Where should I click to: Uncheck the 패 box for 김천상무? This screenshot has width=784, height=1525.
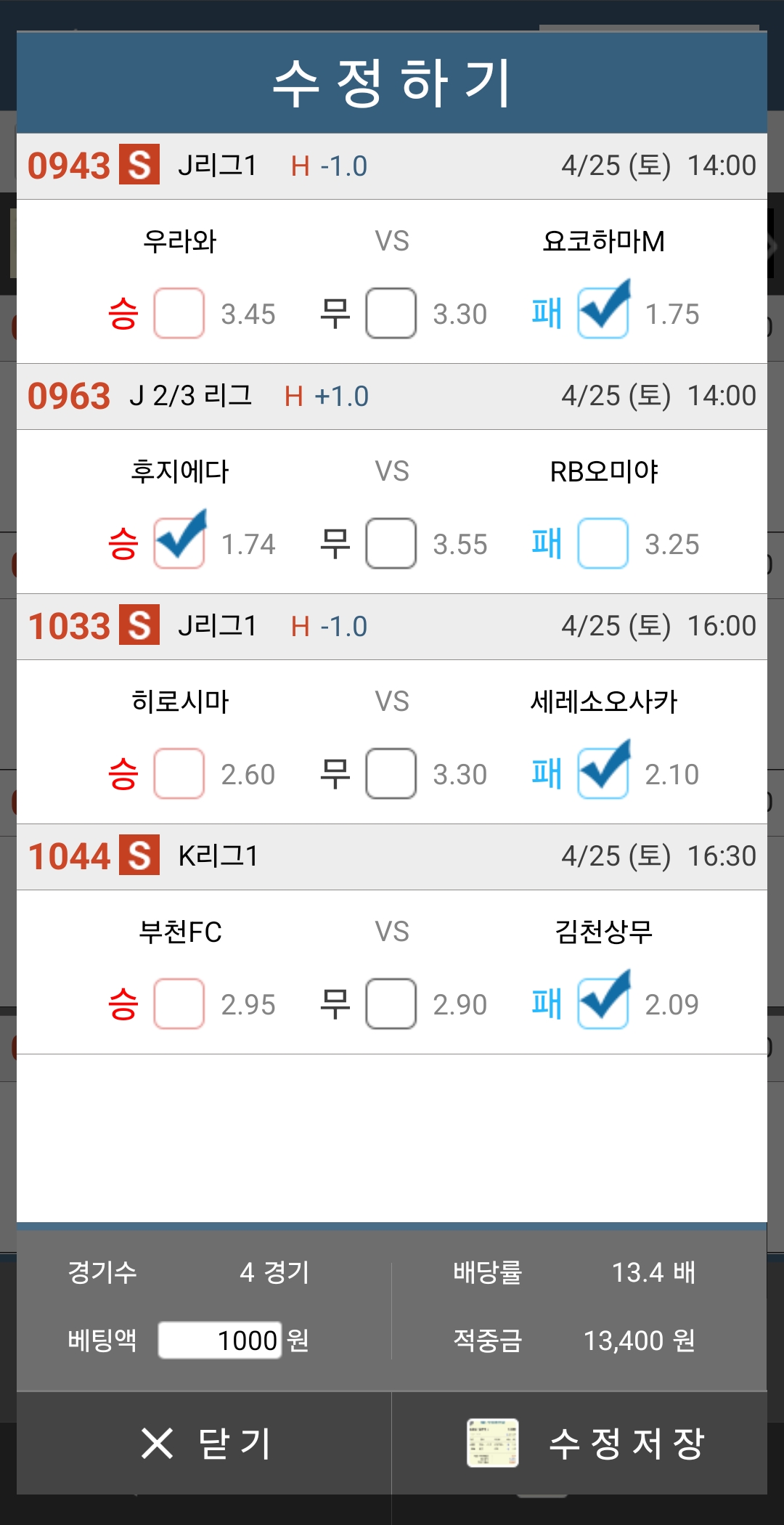pos(603,1004)
